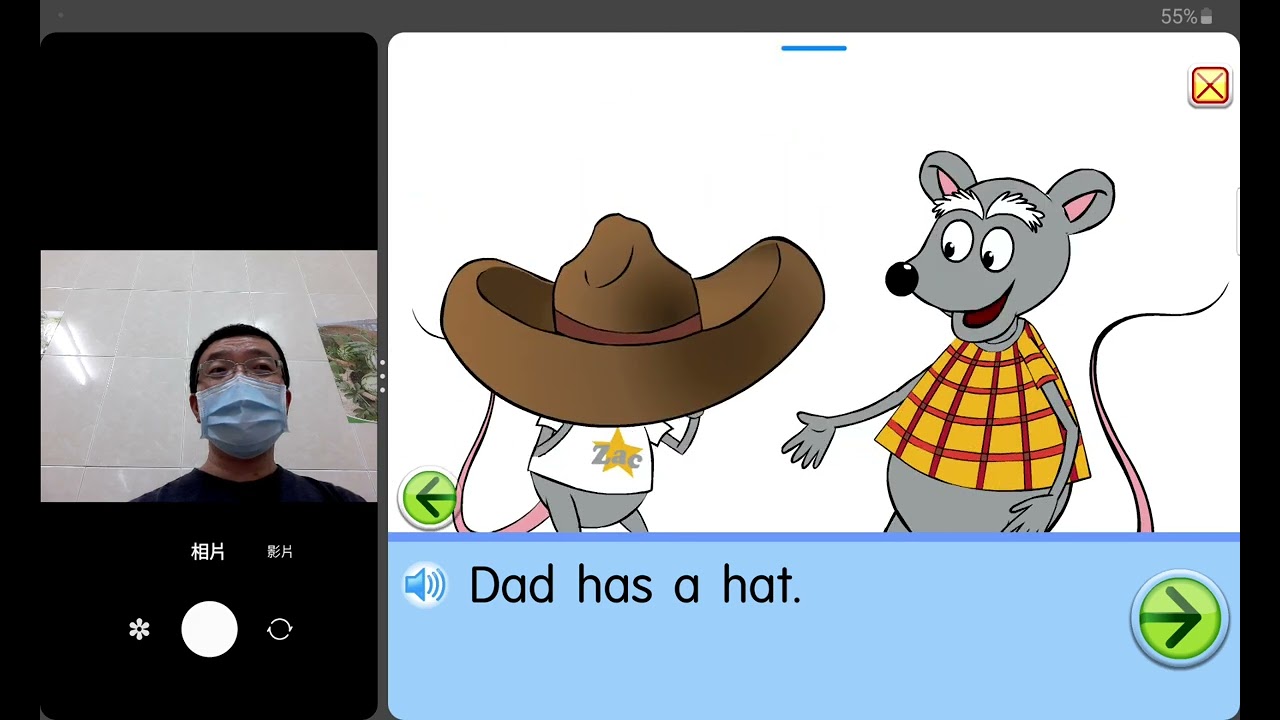This screenshot has width=1280, height=720.
Task: Go back with the green left arrow
Action: click(x=429, y=497)
